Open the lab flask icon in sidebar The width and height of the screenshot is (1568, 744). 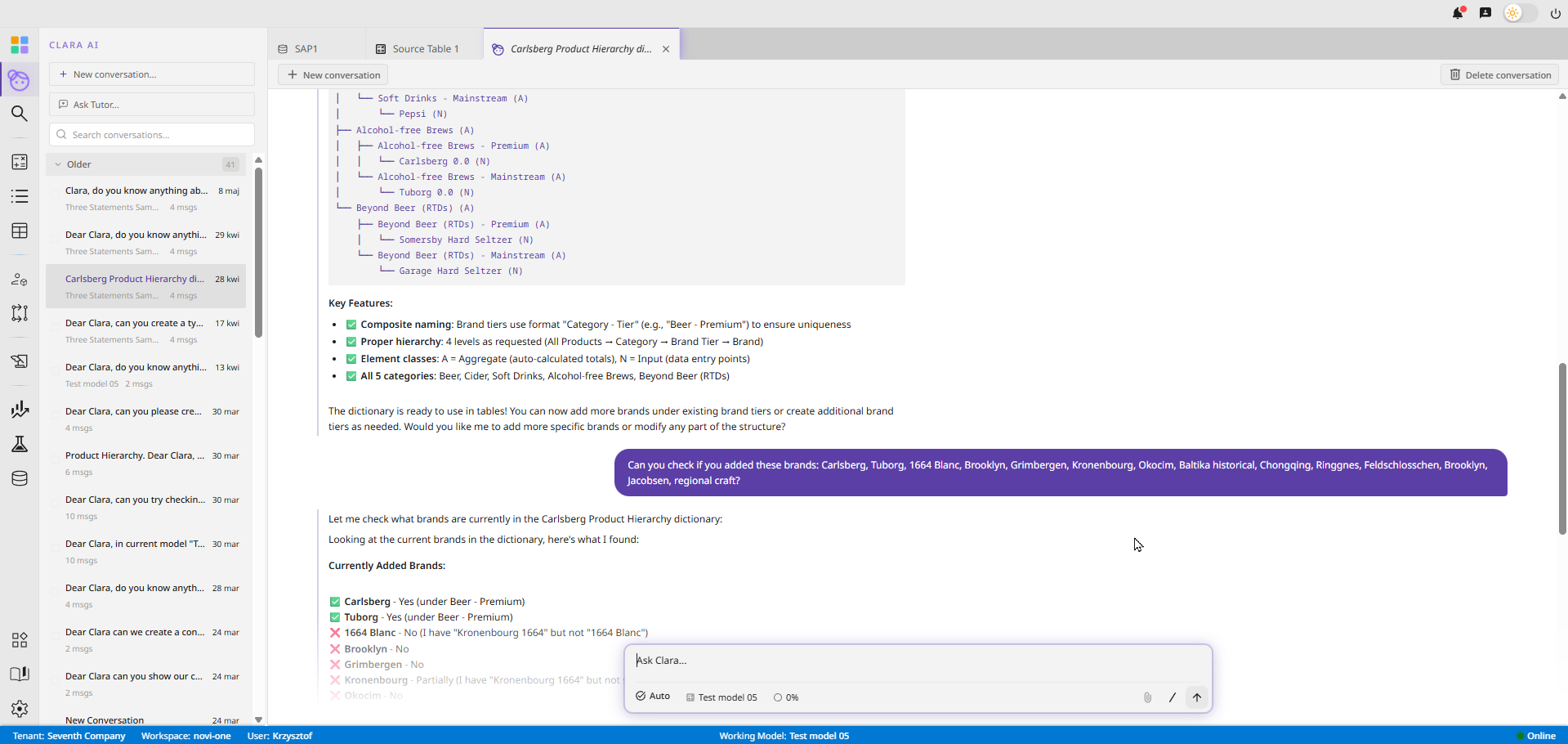click(x=20, y=444)
